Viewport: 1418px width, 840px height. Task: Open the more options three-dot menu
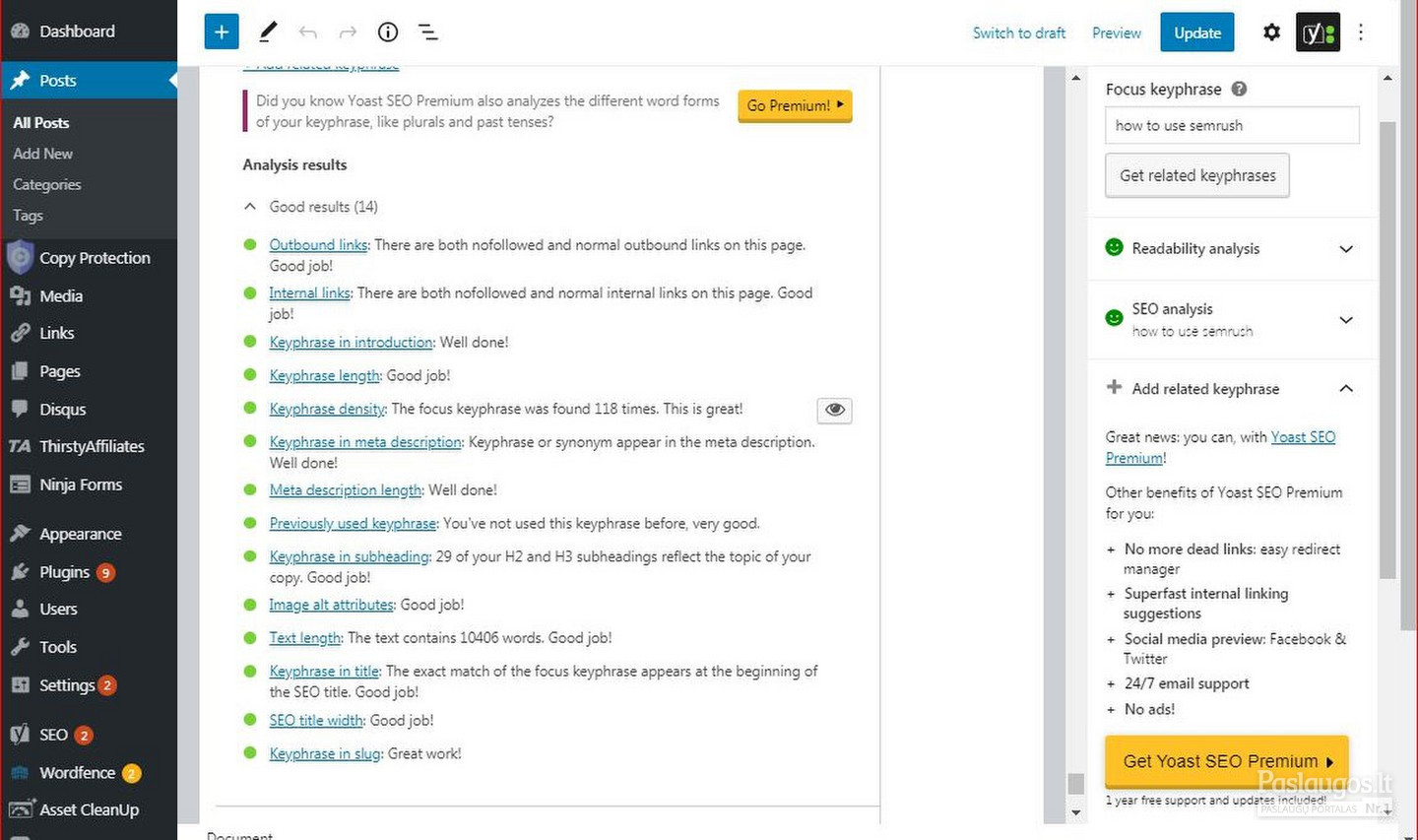pyautogui.click(x=1361, y=32)
